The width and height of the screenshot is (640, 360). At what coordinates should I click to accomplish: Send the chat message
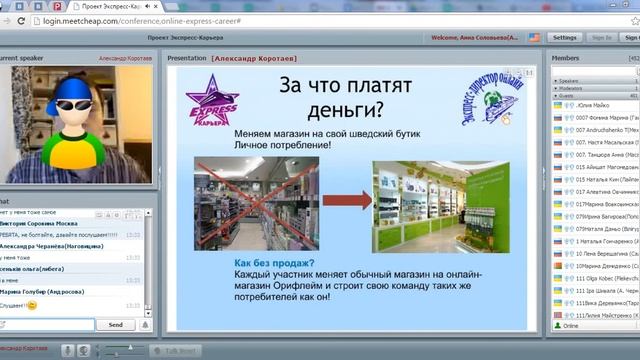pos(116,325)
